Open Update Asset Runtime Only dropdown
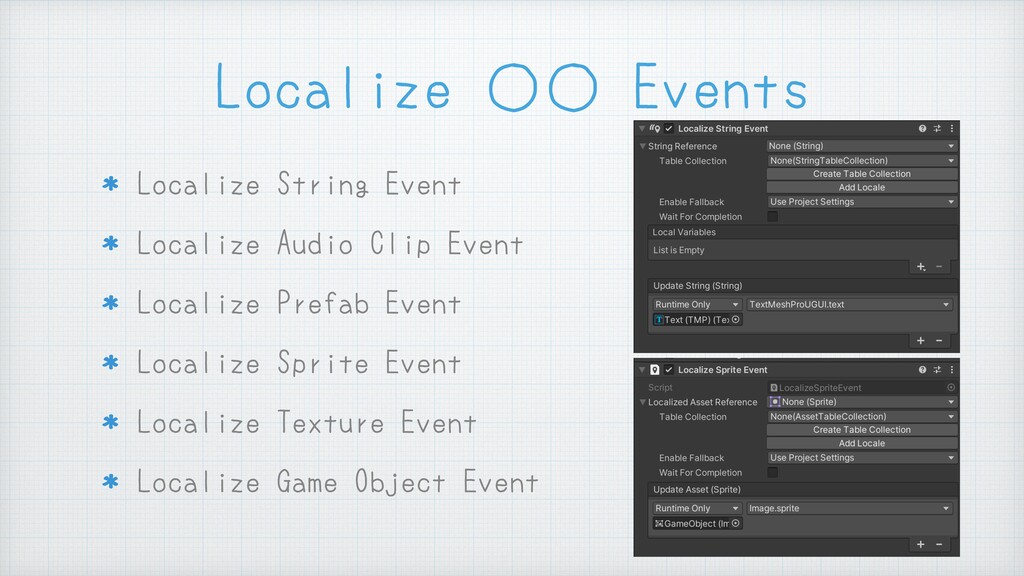1024x576 pixels. [697, 508]
